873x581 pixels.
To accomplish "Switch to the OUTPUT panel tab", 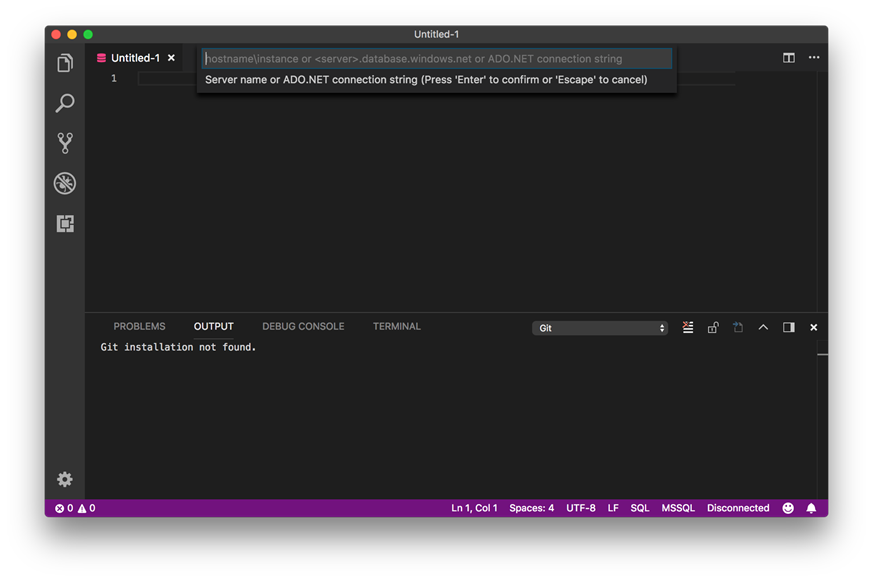I will (x=214, y=326).
